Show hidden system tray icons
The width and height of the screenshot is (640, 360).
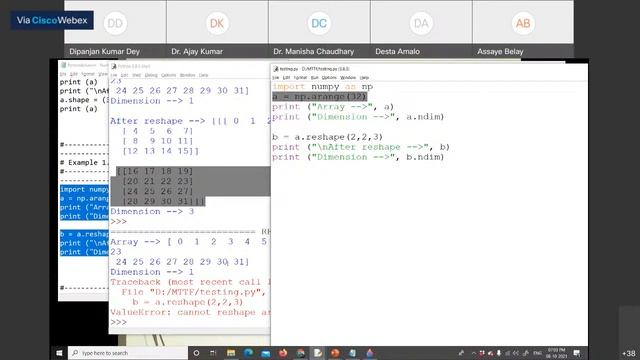click(x=473, y=353)
